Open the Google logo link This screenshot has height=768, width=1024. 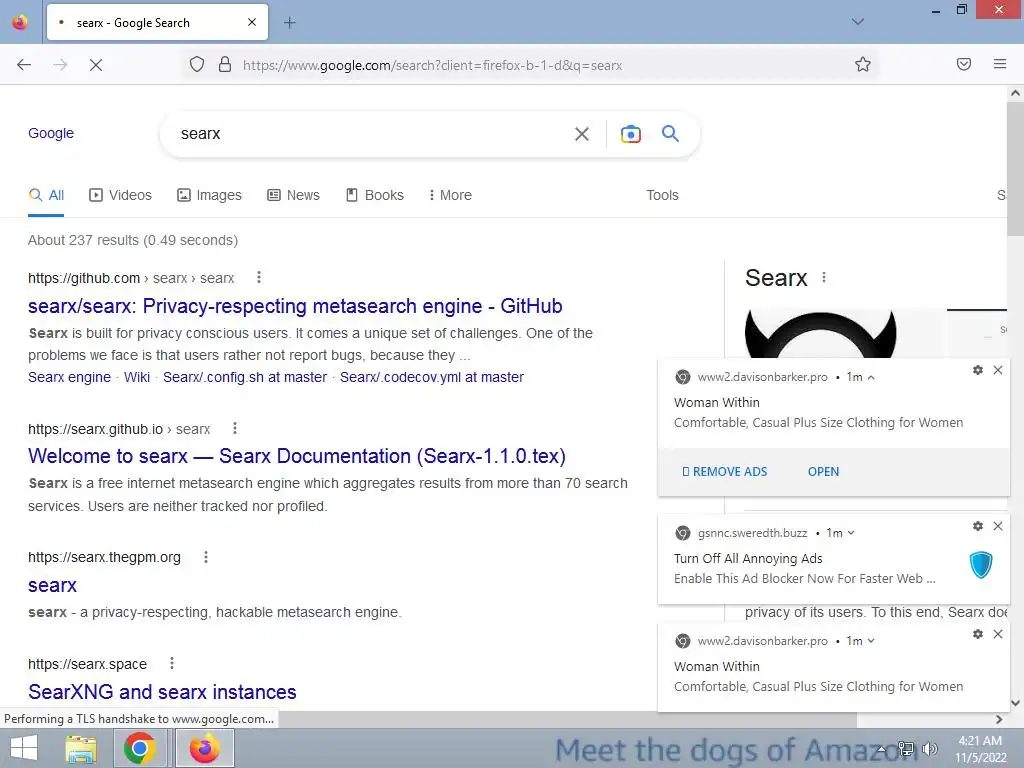51,133
